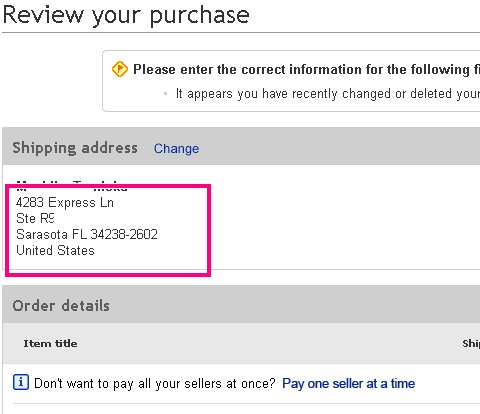The width and height of the screenshot is (480, 414).
Task: Click the Don't want to pay all sellers text
Action: point(155,384)
